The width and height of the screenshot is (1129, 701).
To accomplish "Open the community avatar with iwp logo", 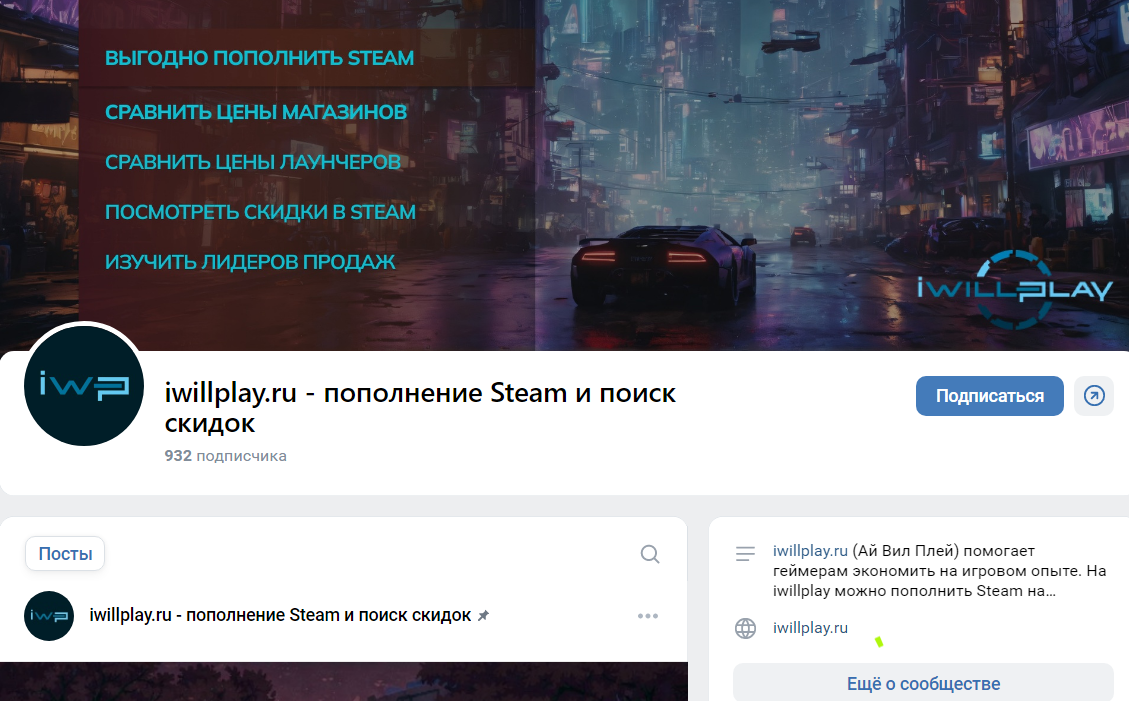I will pos(84,386).
